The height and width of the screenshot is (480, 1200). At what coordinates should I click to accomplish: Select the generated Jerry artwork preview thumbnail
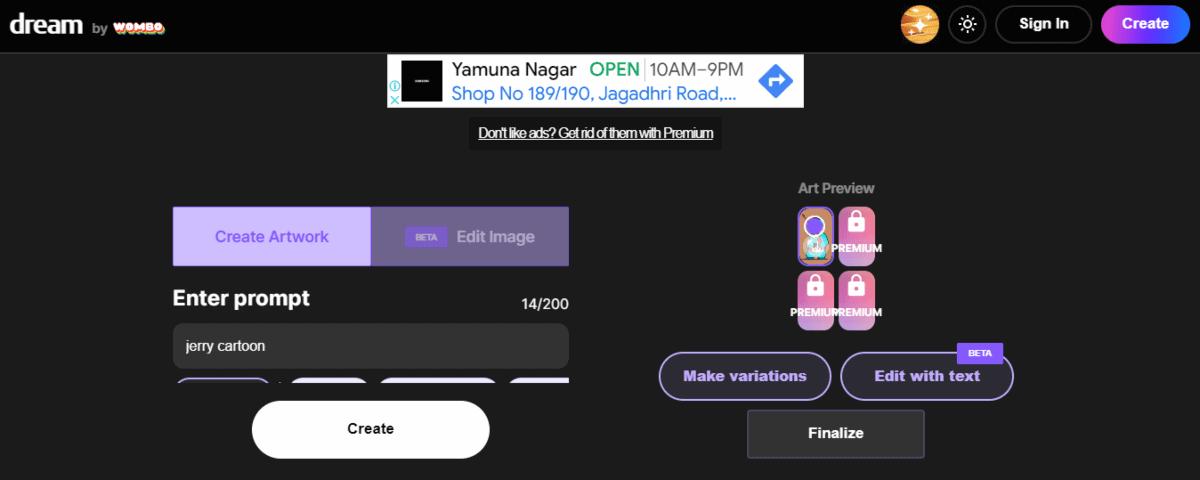coord(815,236)
